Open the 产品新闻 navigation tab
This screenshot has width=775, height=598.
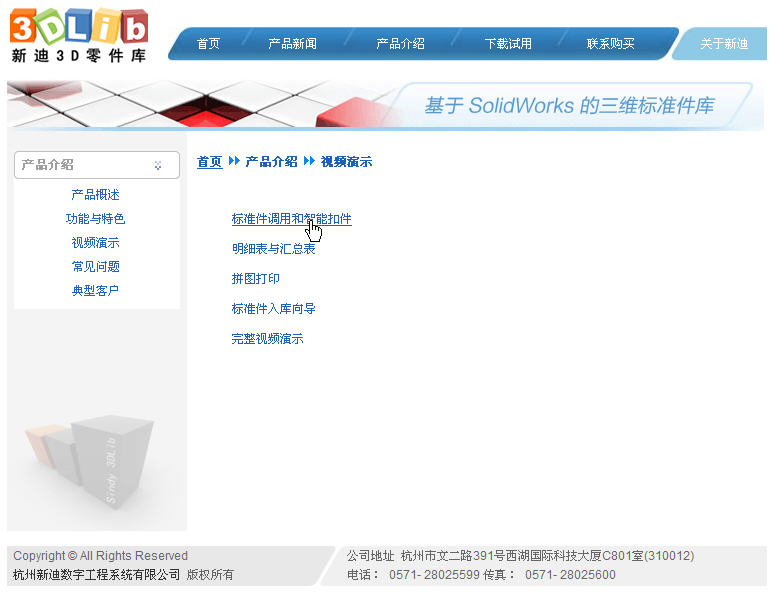pyautogui.click(x=292, y=43)
